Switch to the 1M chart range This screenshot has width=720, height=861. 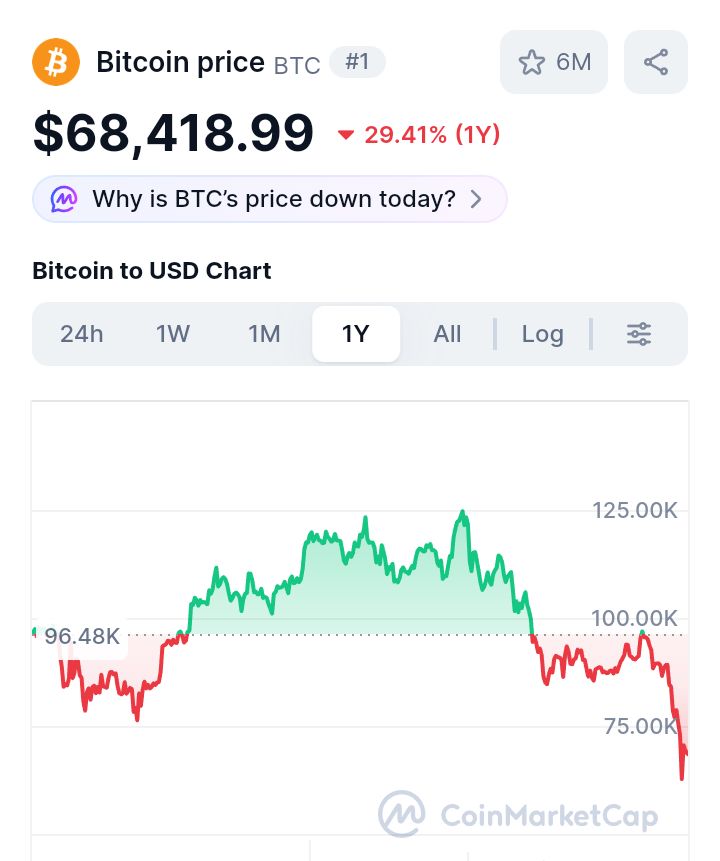[x=264, y=334]
